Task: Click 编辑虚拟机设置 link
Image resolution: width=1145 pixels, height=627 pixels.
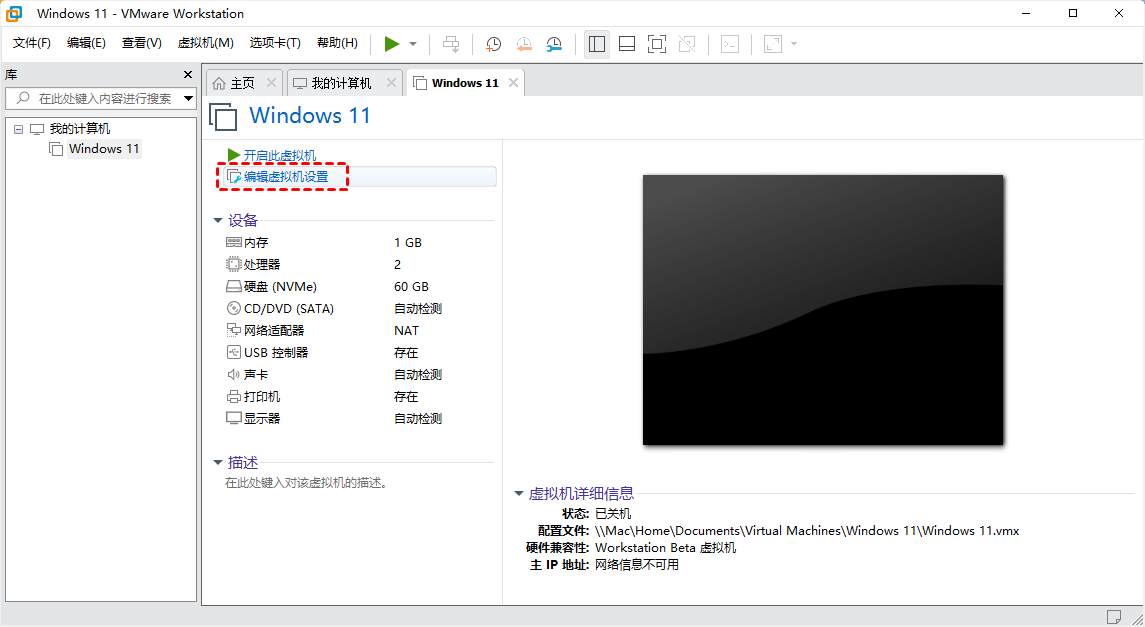Action: click(x=286, y=177)
